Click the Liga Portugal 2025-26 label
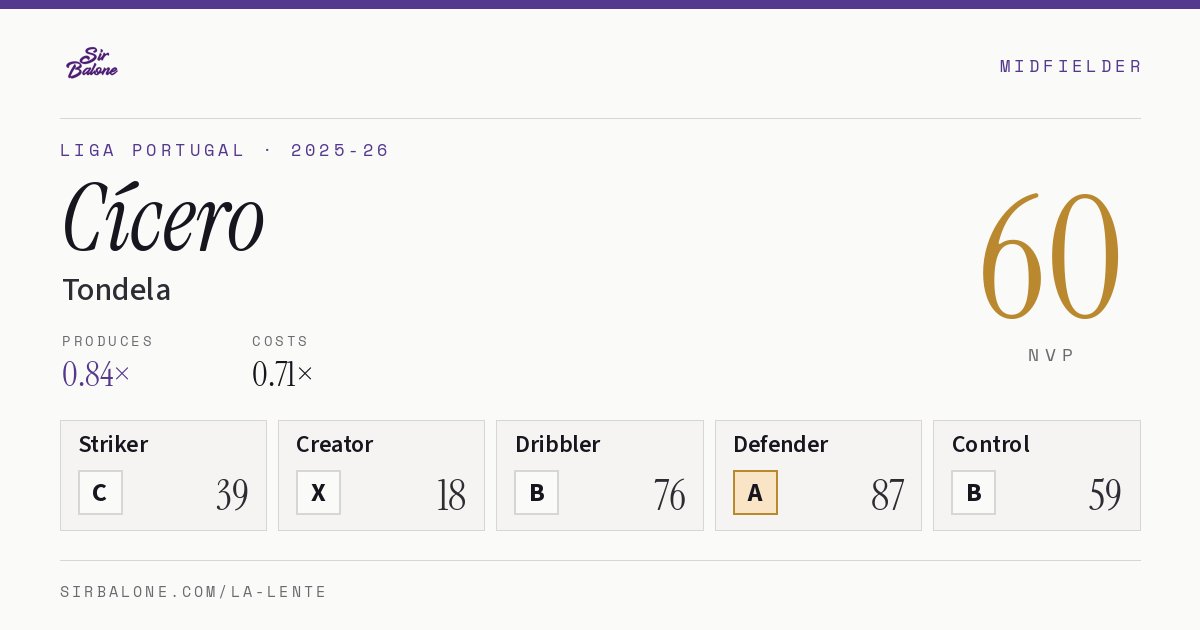Image resolution: width=1200 pixels, height=630 pixels. 225,150
